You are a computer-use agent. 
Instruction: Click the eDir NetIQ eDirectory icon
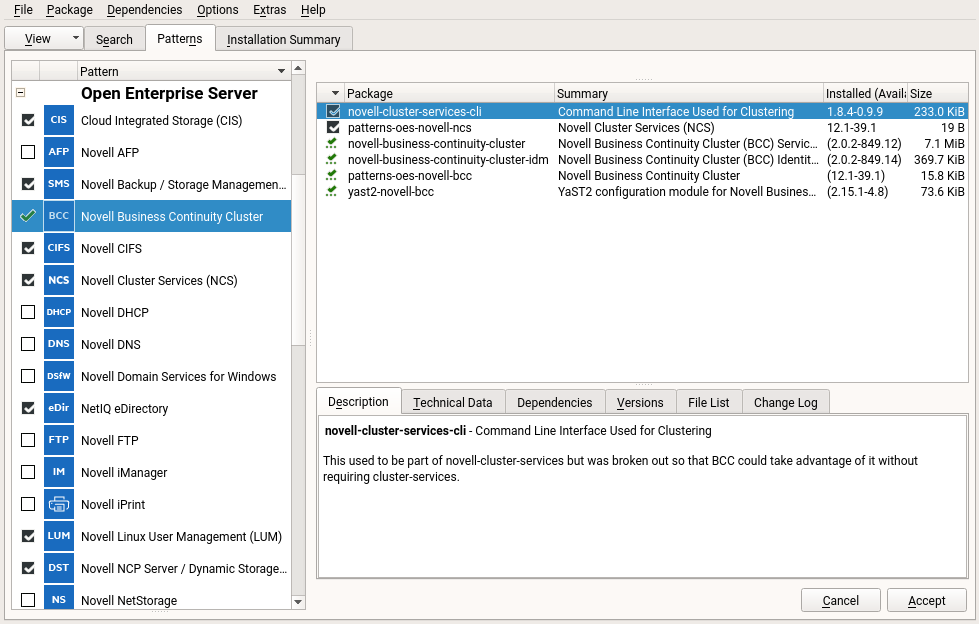59,409
